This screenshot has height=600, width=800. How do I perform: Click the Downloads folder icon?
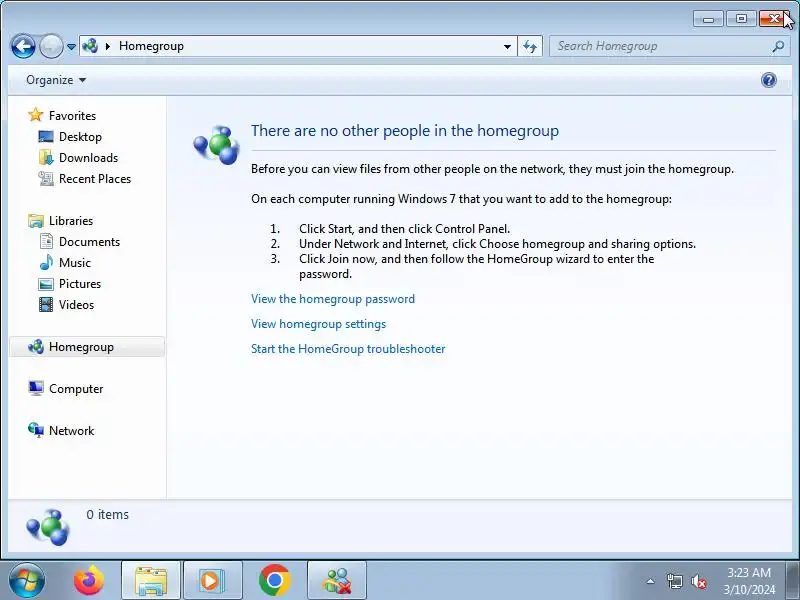coord(46,158)
